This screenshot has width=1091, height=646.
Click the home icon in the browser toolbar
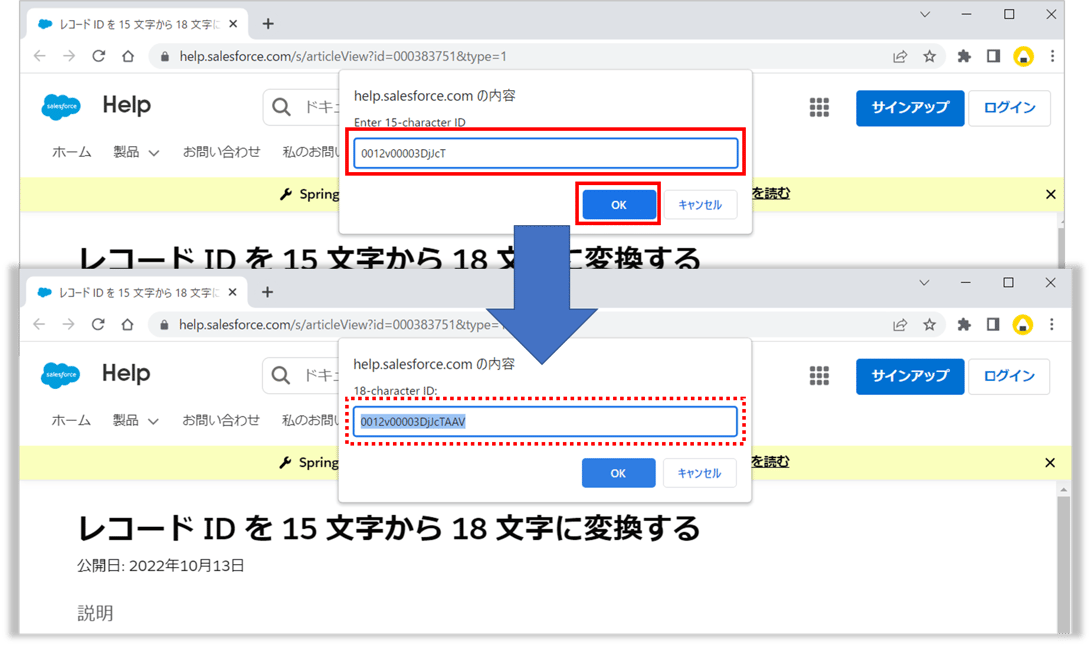(128, 57)
